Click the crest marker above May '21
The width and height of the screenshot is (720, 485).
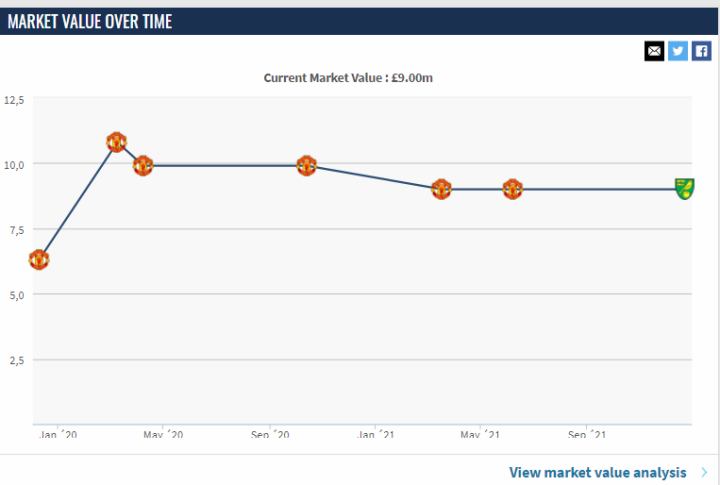click(x=512, y=189)
